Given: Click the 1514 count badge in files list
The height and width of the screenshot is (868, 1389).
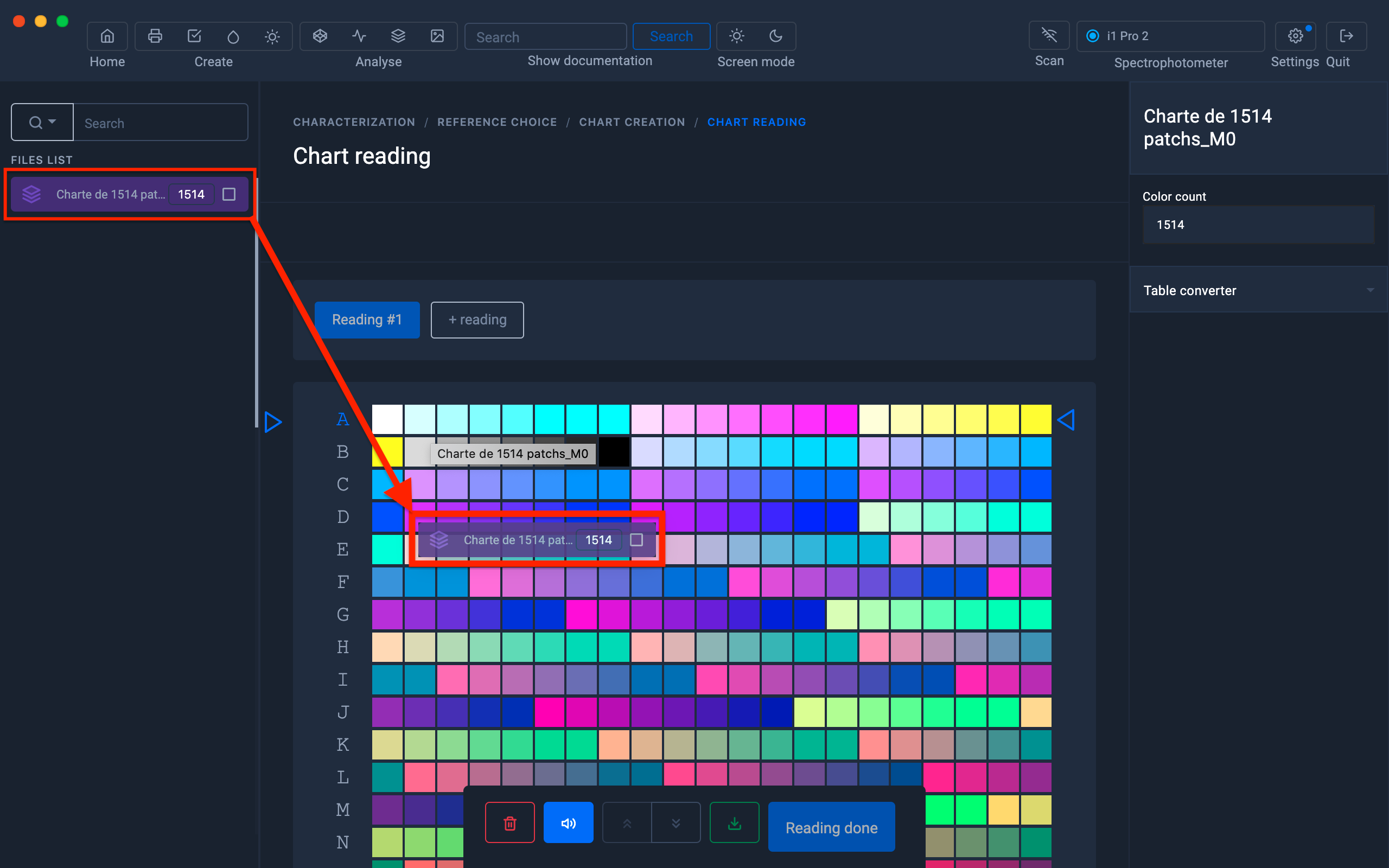Looking at the screenshot, I should 191,194.
